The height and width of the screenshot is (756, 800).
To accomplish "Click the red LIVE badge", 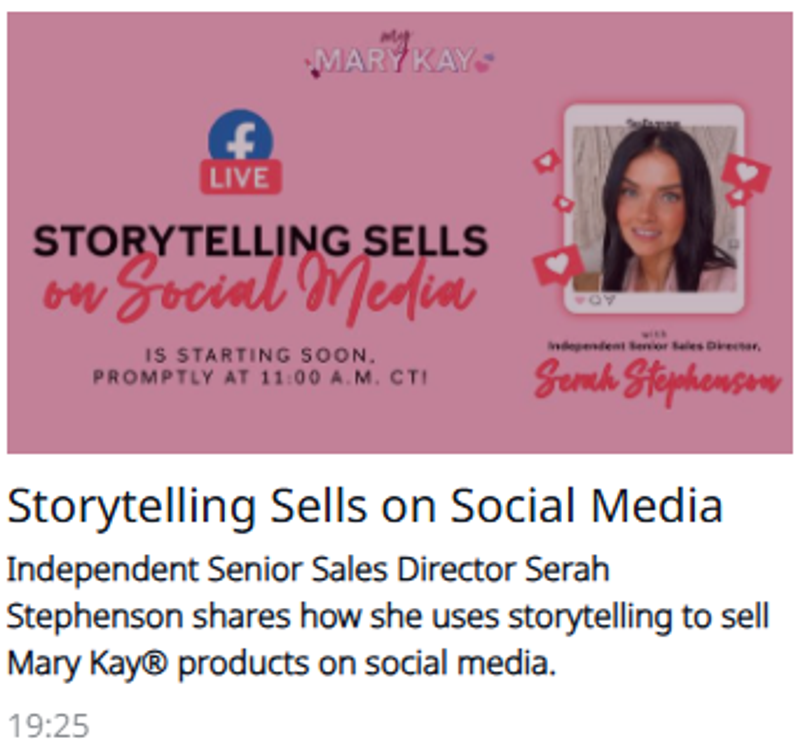I will (240, 177).
